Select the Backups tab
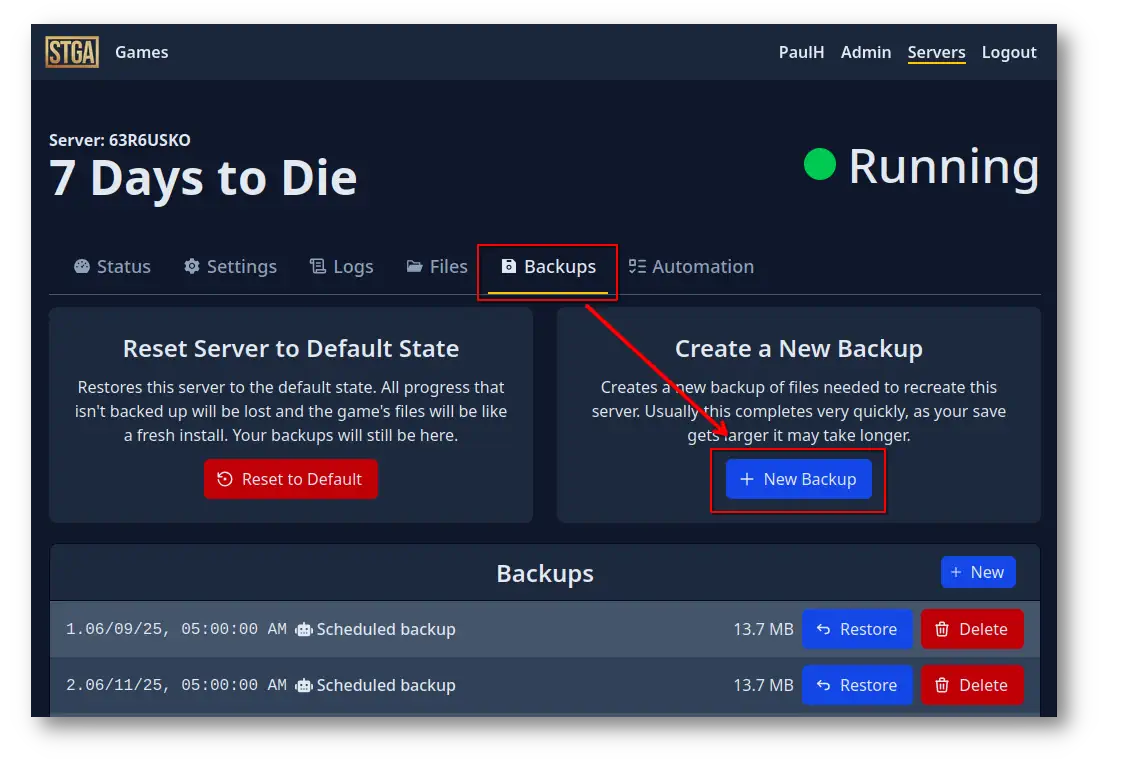1129x762 pixels. tap(548, 266)
